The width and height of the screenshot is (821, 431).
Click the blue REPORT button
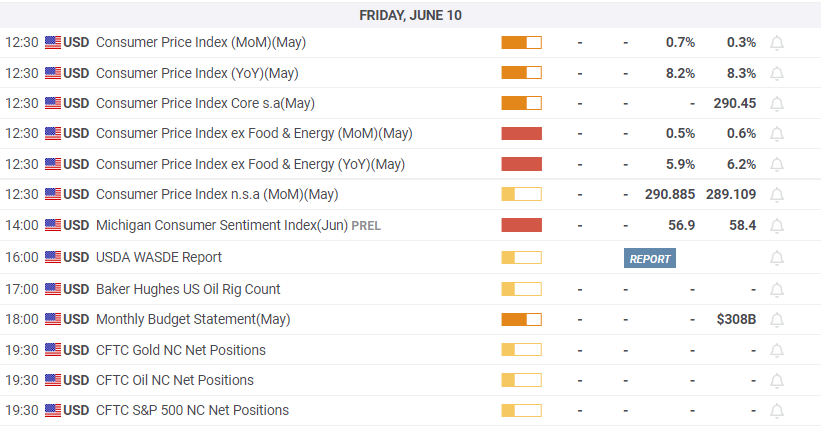point(650,259)
